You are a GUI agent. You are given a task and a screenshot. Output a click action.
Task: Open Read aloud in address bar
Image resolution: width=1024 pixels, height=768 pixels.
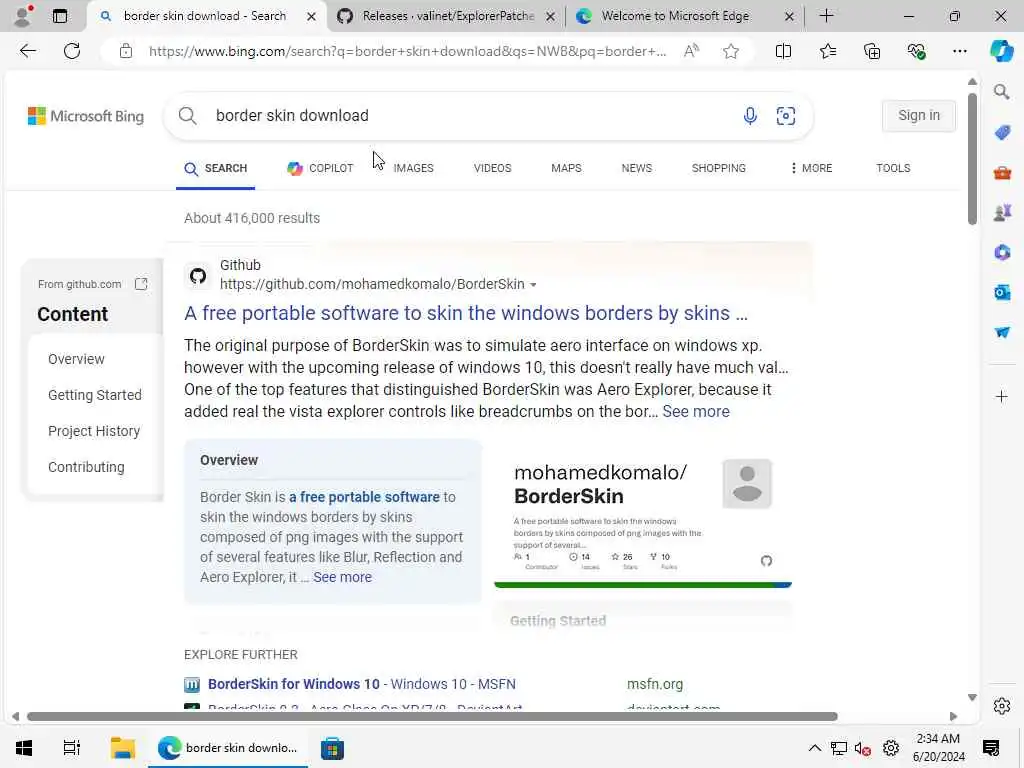pos(691,51)
